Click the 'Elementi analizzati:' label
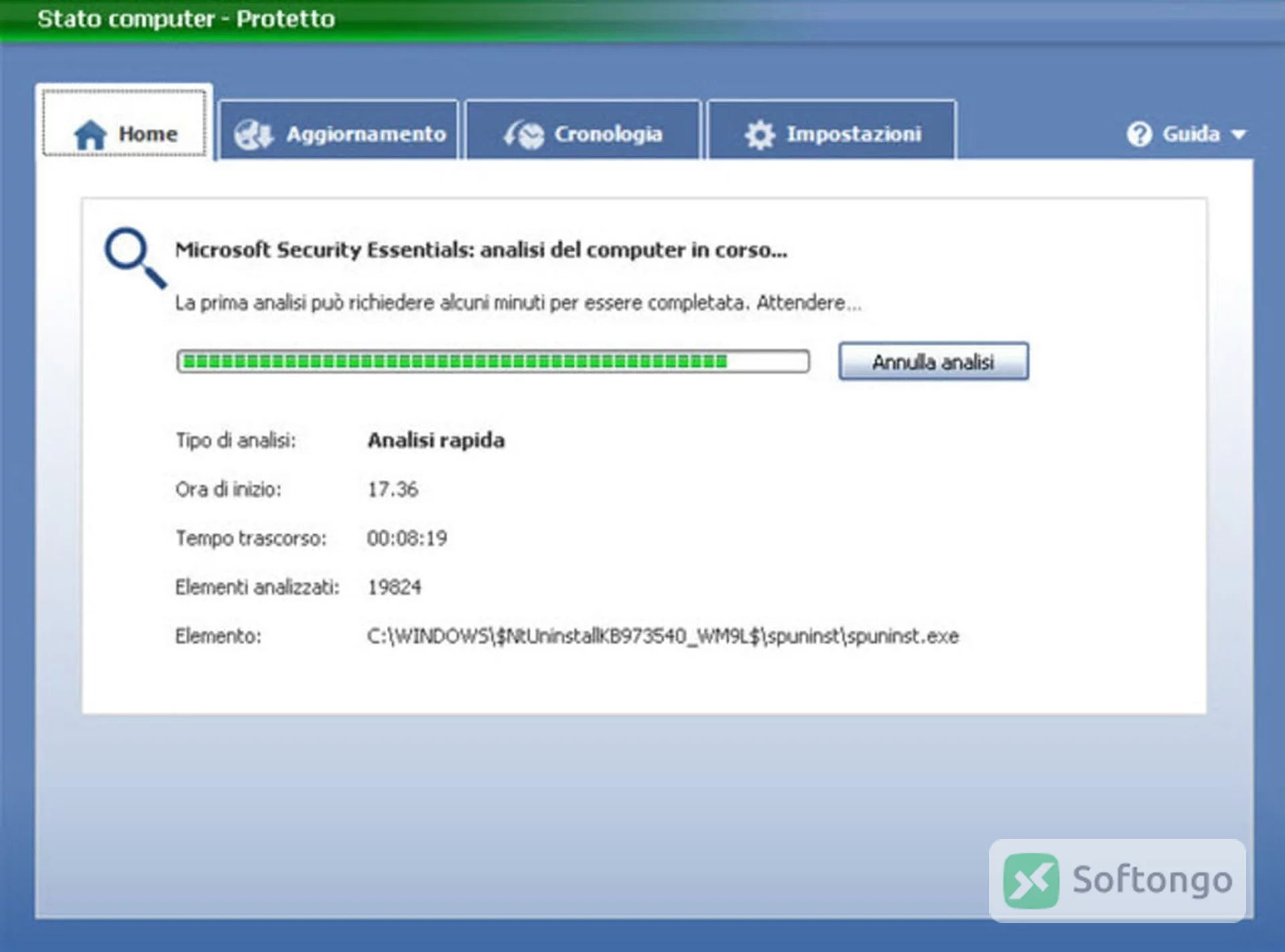1285x952 pixels. click(x=257, y=587)
